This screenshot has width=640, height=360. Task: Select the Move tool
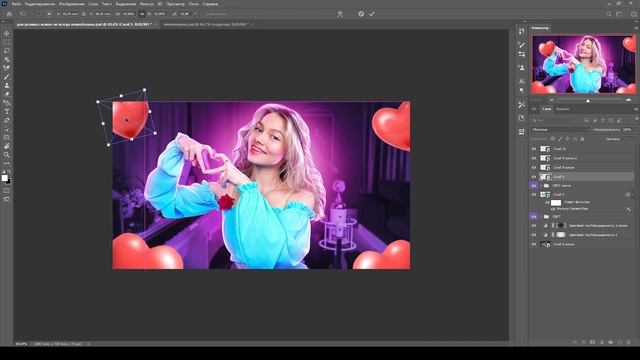(7, 33)
